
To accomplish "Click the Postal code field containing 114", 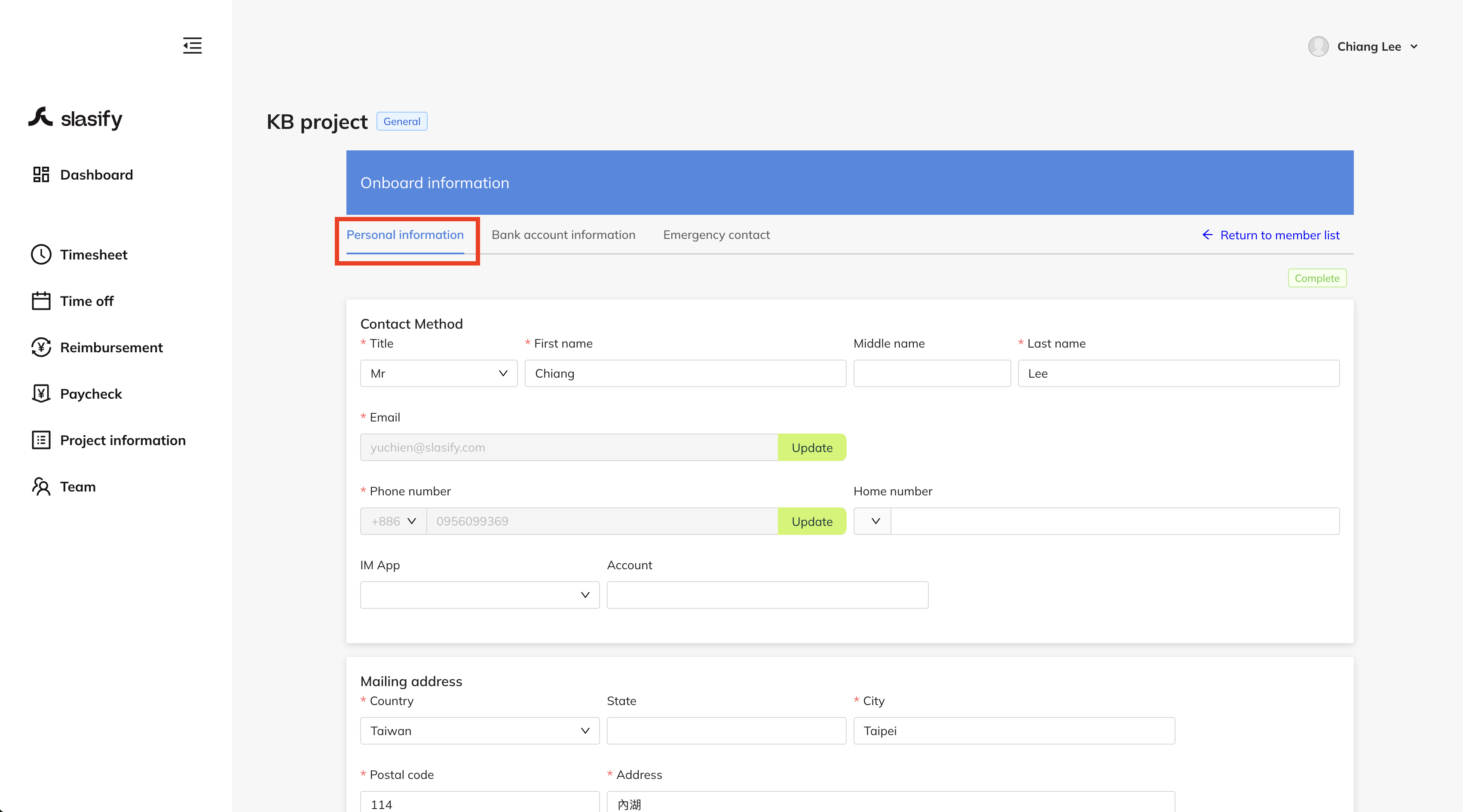I will tap(479, 803).
